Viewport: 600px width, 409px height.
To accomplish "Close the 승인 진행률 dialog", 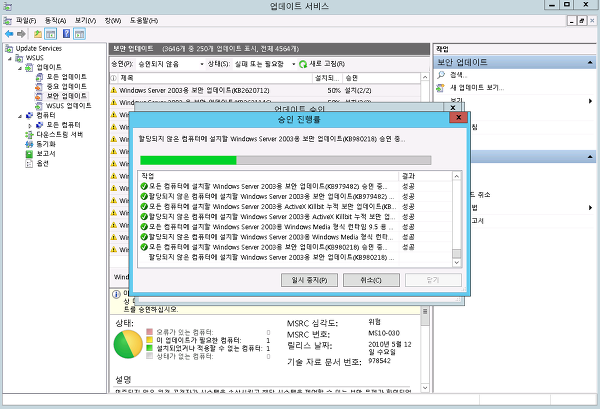I will [x=458, y=117].
